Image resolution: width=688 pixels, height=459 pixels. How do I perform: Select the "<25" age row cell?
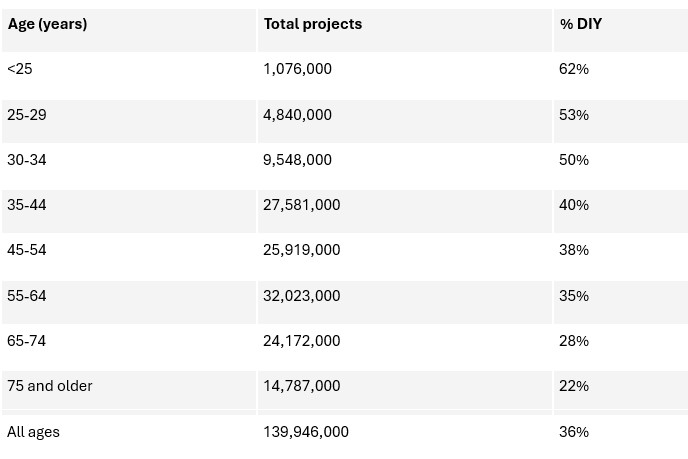point(20,70)
